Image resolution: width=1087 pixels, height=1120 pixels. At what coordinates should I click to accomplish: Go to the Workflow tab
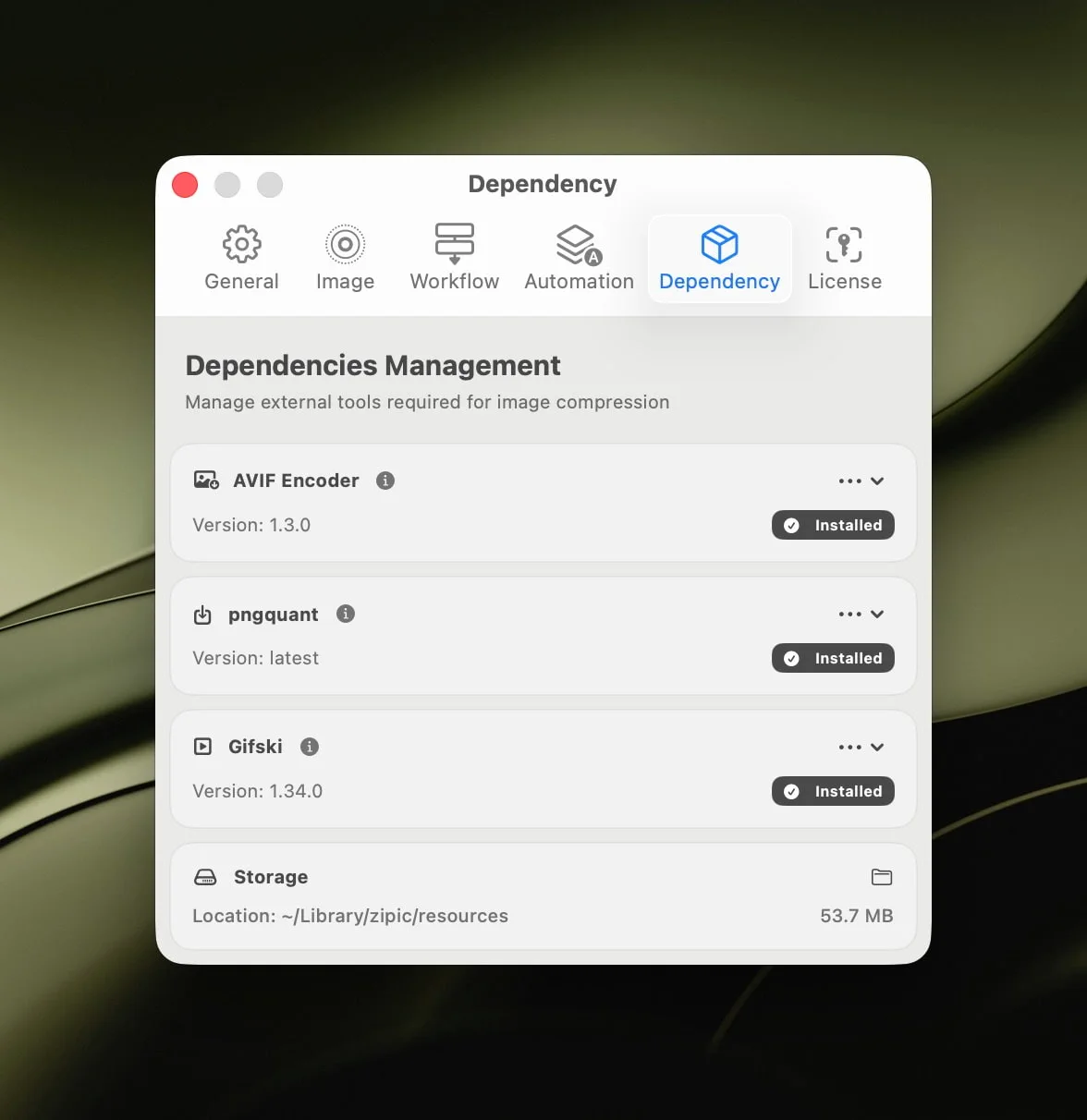click(x=454, y=258)
